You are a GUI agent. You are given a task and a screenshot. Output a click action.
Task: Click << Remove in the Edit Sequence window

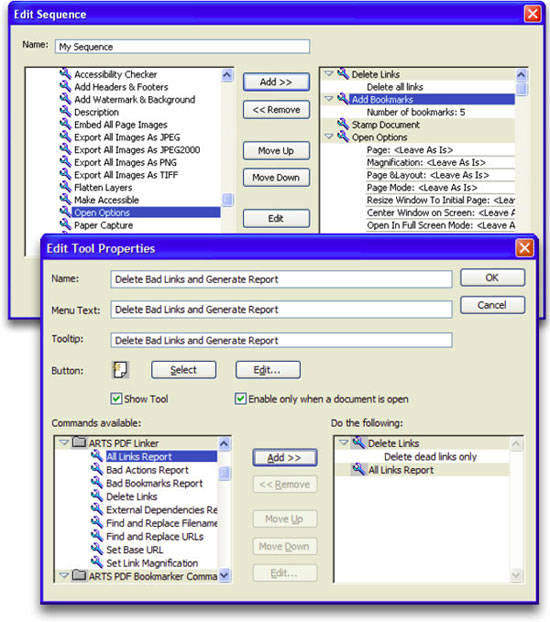[x=276, y=109]
